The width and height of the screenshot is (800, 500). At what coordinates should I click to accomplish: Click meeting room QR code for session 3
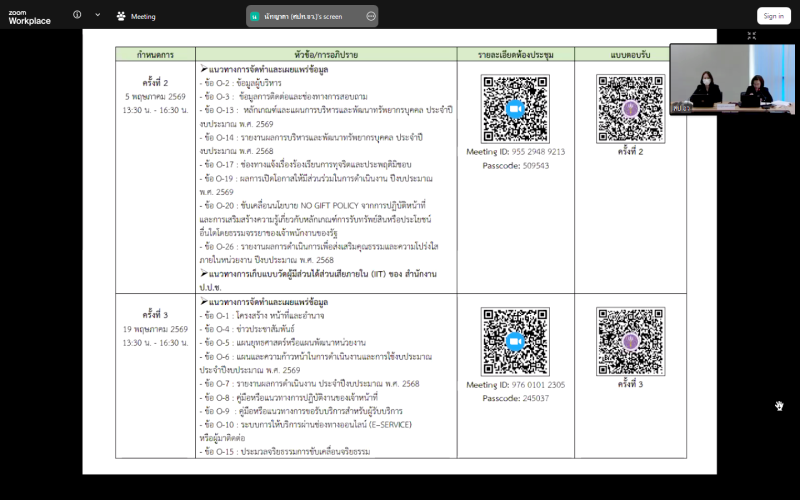pyautogui.click(x=515, y=341)
